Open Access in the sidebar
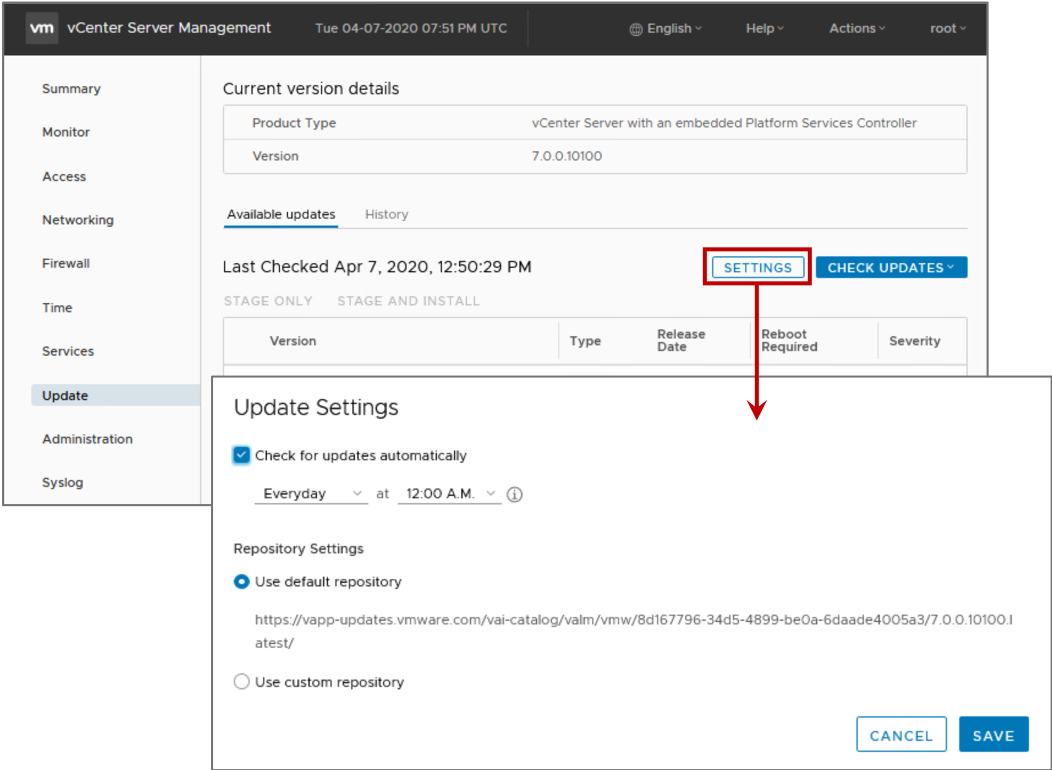The image size is (1052, 770). tap(64, 176)
